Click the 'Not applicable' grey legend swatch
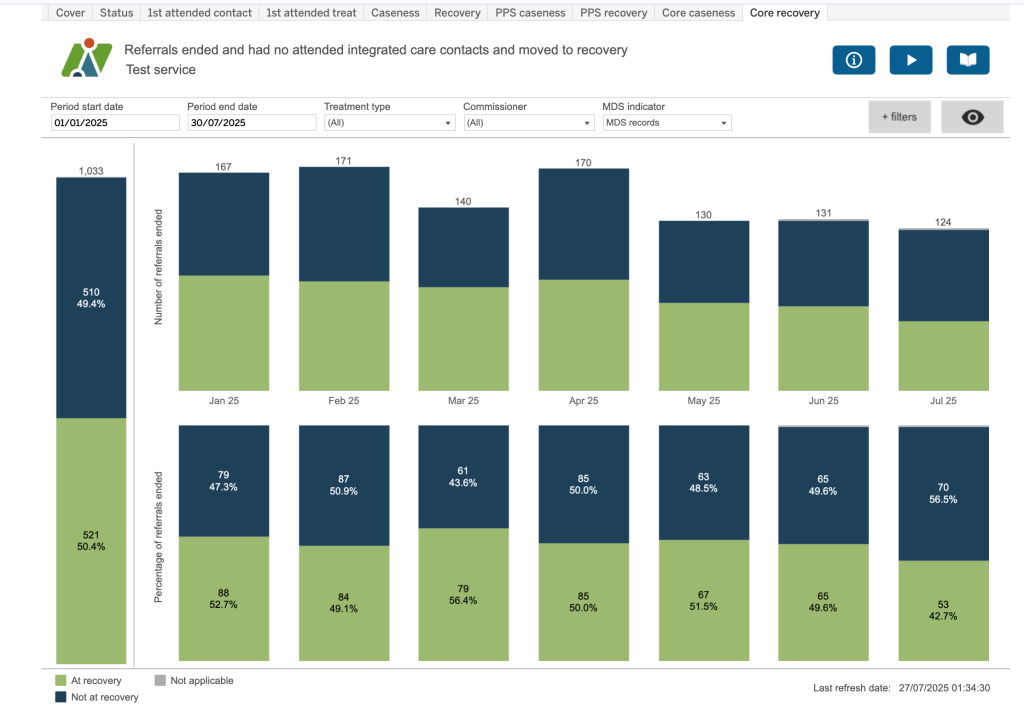The height and width of the screenshot is (707, 1024). (x=160, y=681)
